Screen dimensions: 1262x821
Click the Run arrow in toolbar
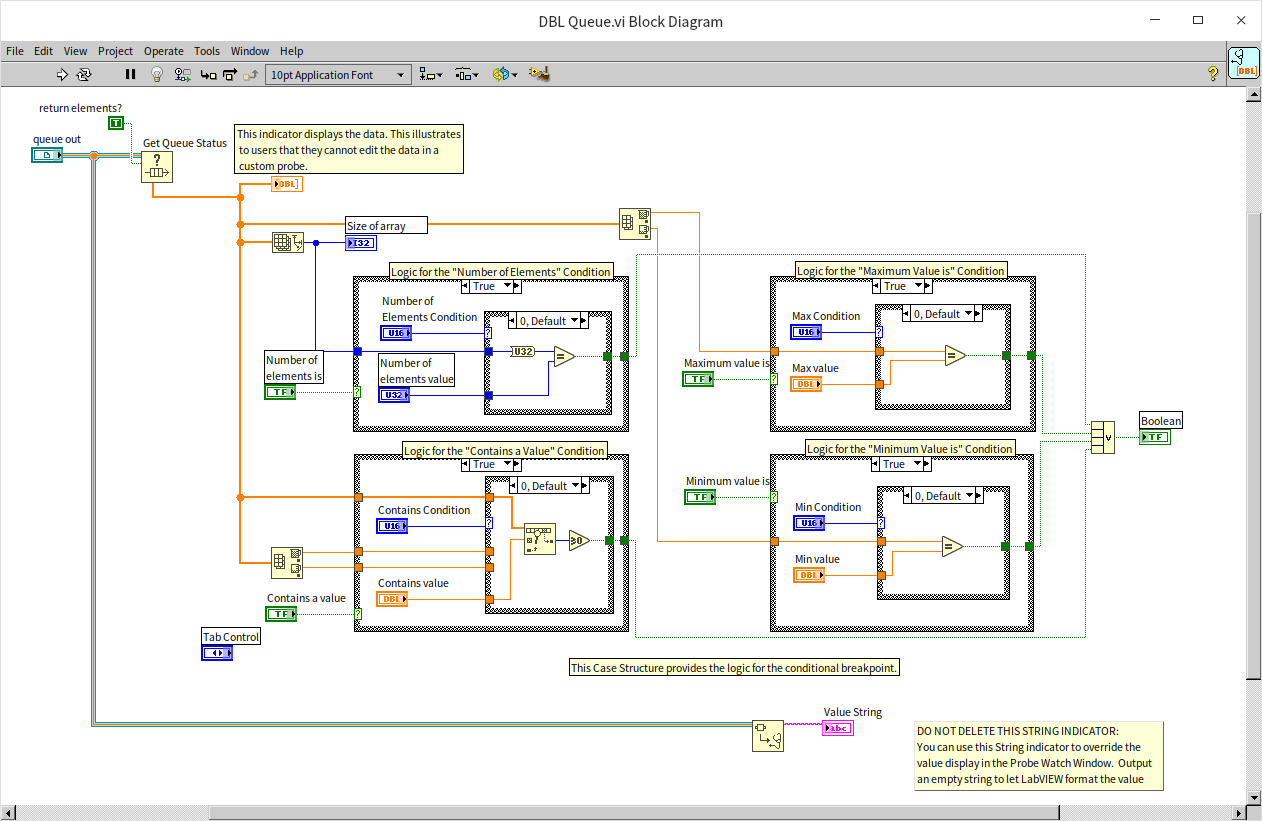[x=62, y=75]
